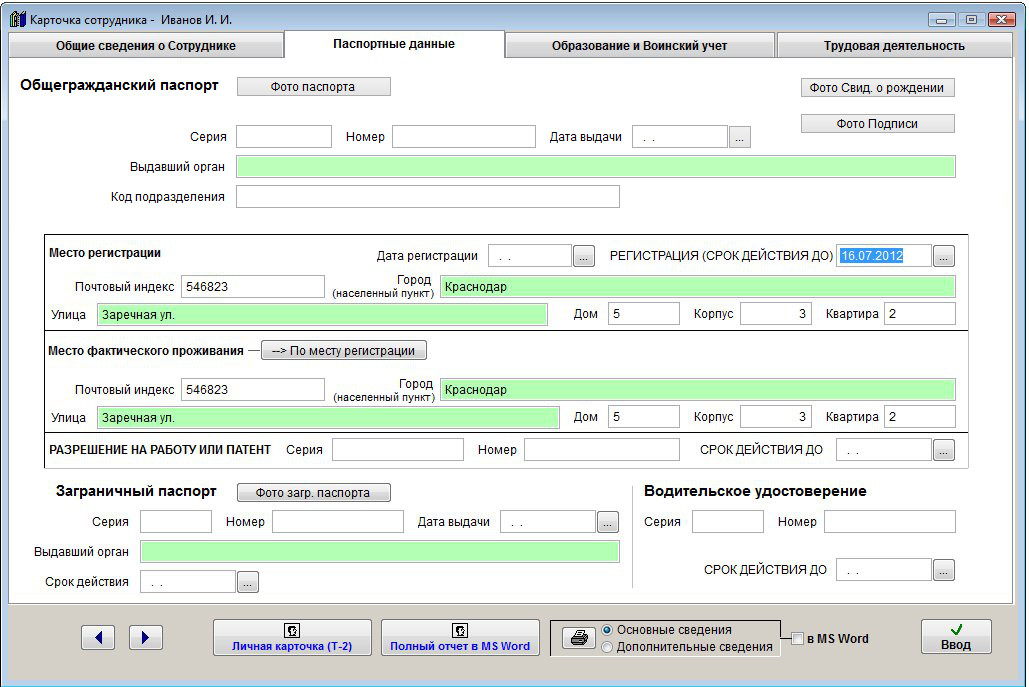Click the driver license Номер field
Image resolution: width=1029 pixels, height=687 pixels.
click(890, 522)
